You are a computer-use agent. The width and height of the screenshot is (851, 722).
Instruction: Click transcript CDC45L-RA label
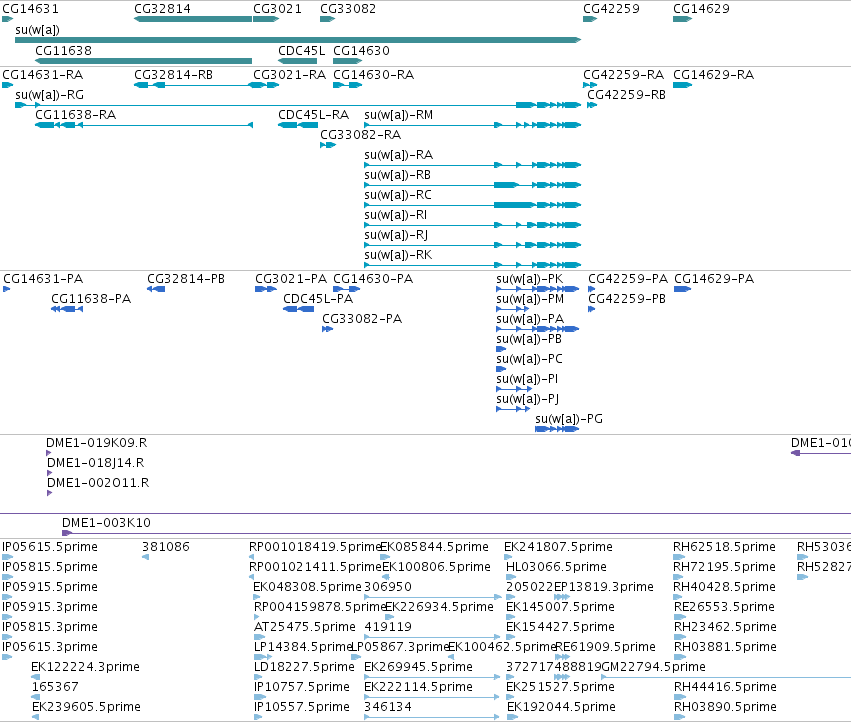point(313,115)
